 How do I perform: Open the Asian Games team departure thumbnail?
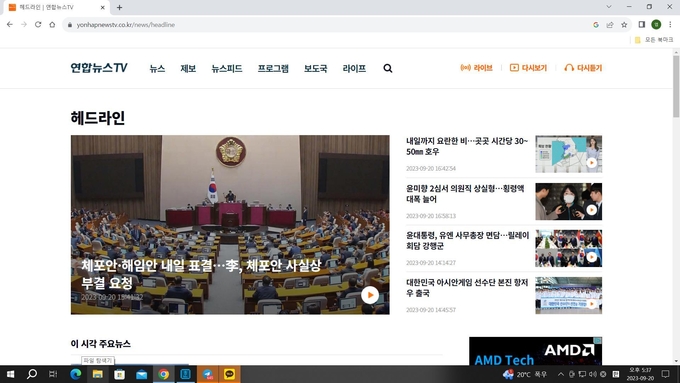point(569,295)
